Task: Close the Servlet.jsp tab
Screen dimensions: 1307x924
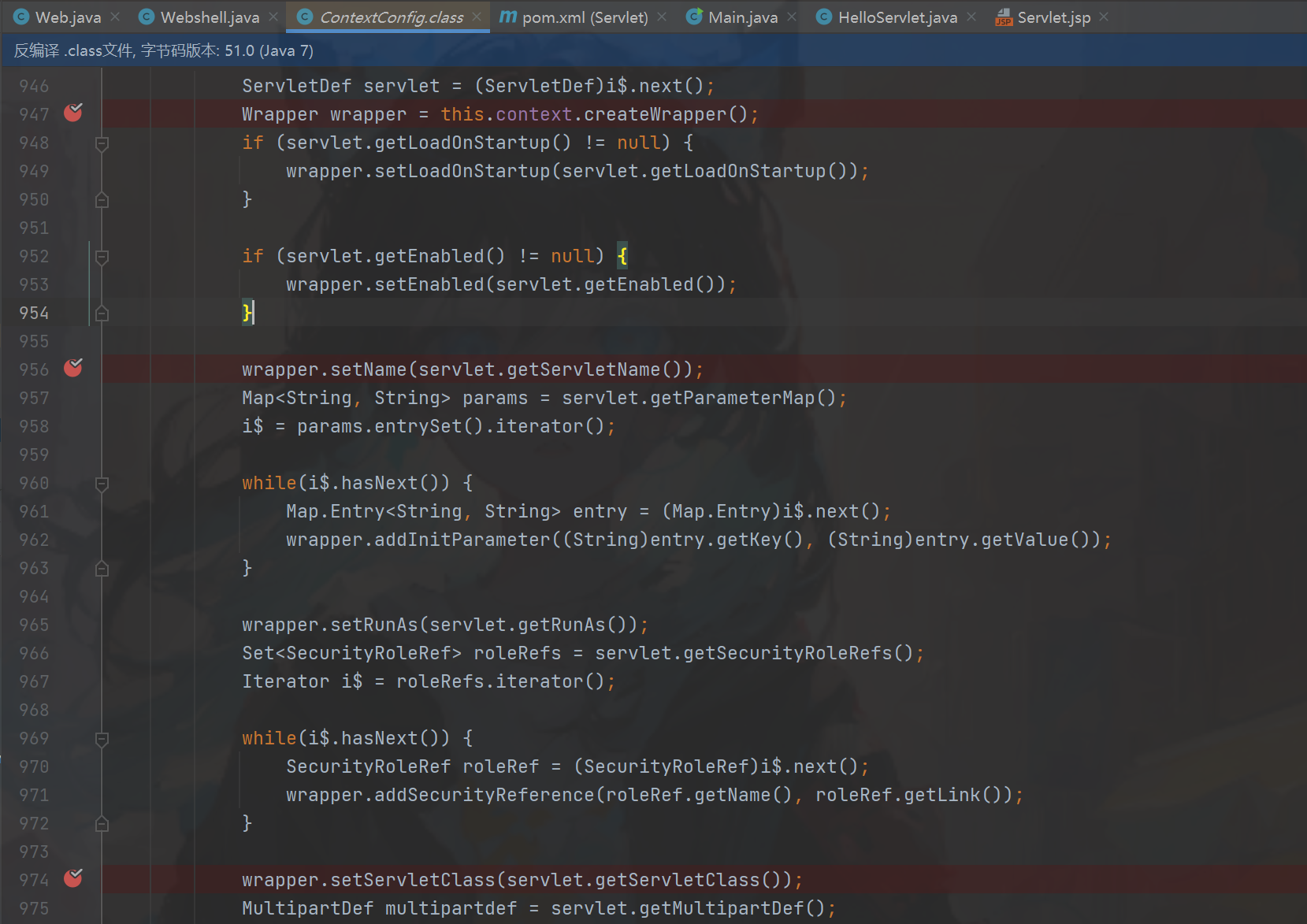Action: [x=1104, y=17]
